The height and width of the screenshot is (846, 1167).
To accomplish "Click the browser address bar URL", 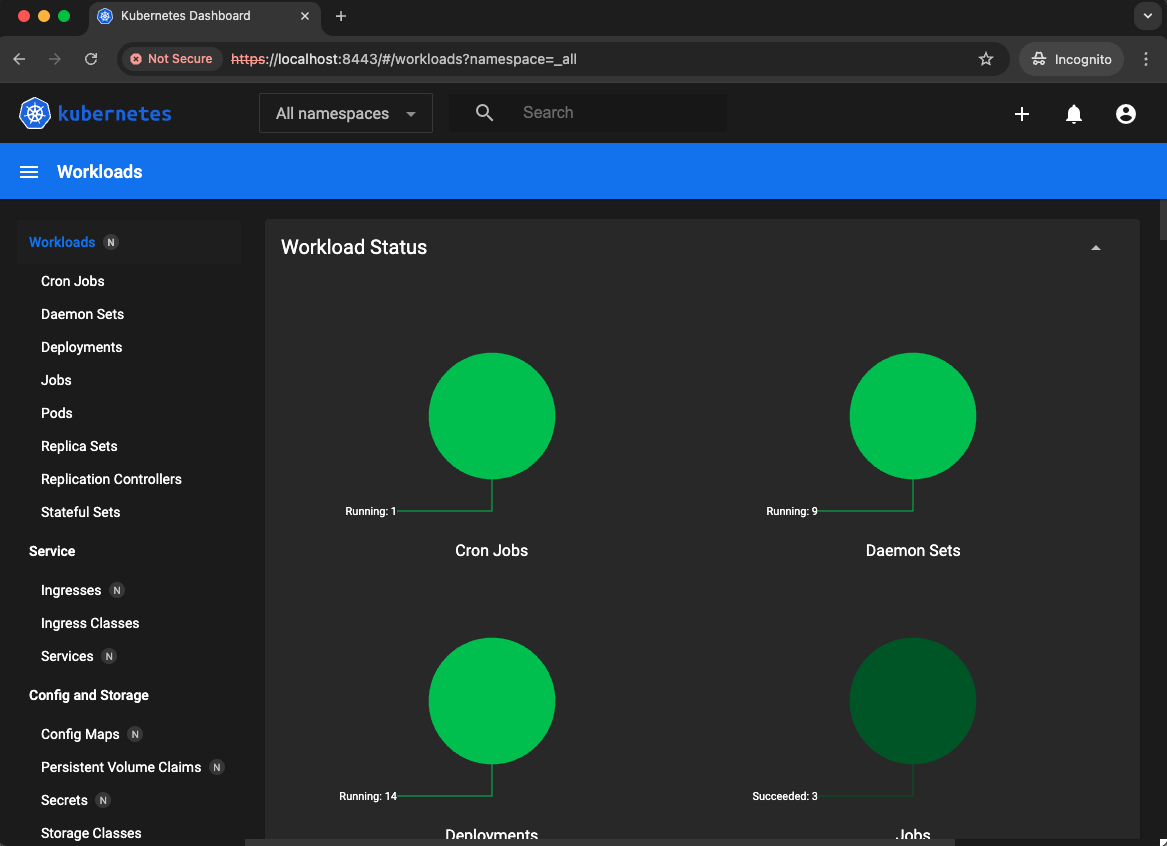I will [403, 59].
